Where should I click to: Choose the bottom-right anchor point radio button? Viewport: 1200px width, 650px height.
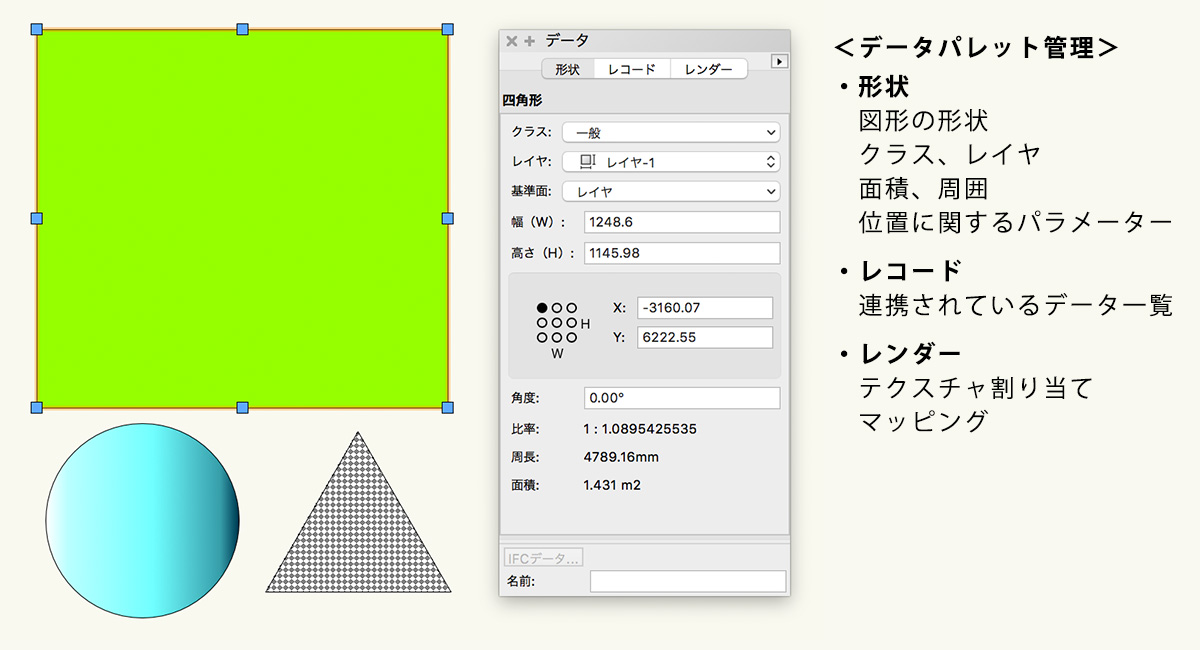pyautogui.click(x=572, y=338)
